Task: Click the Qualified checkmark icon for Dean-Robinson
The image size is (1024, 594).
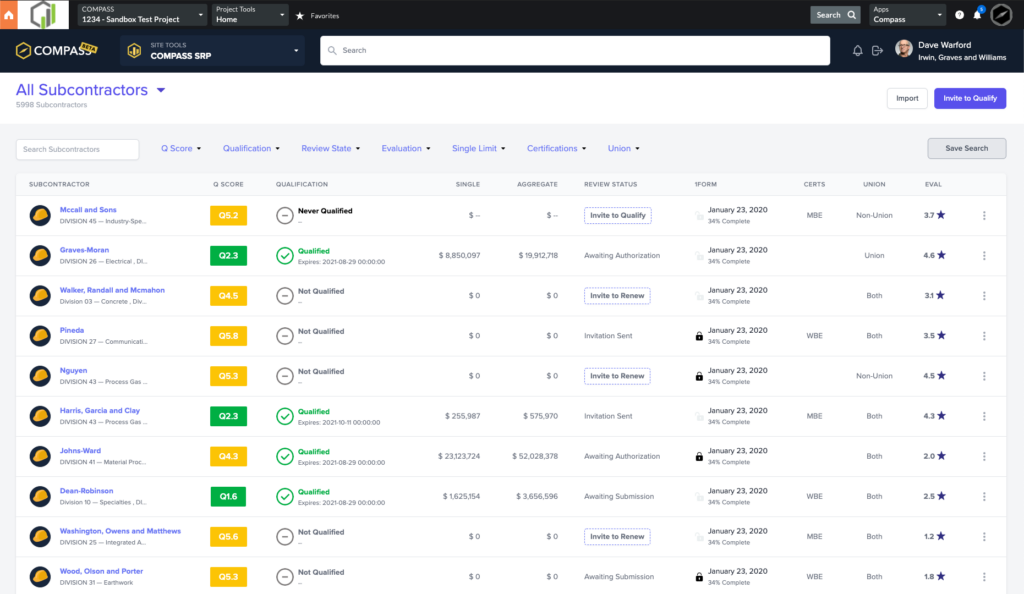Action: tap(285, 497)
